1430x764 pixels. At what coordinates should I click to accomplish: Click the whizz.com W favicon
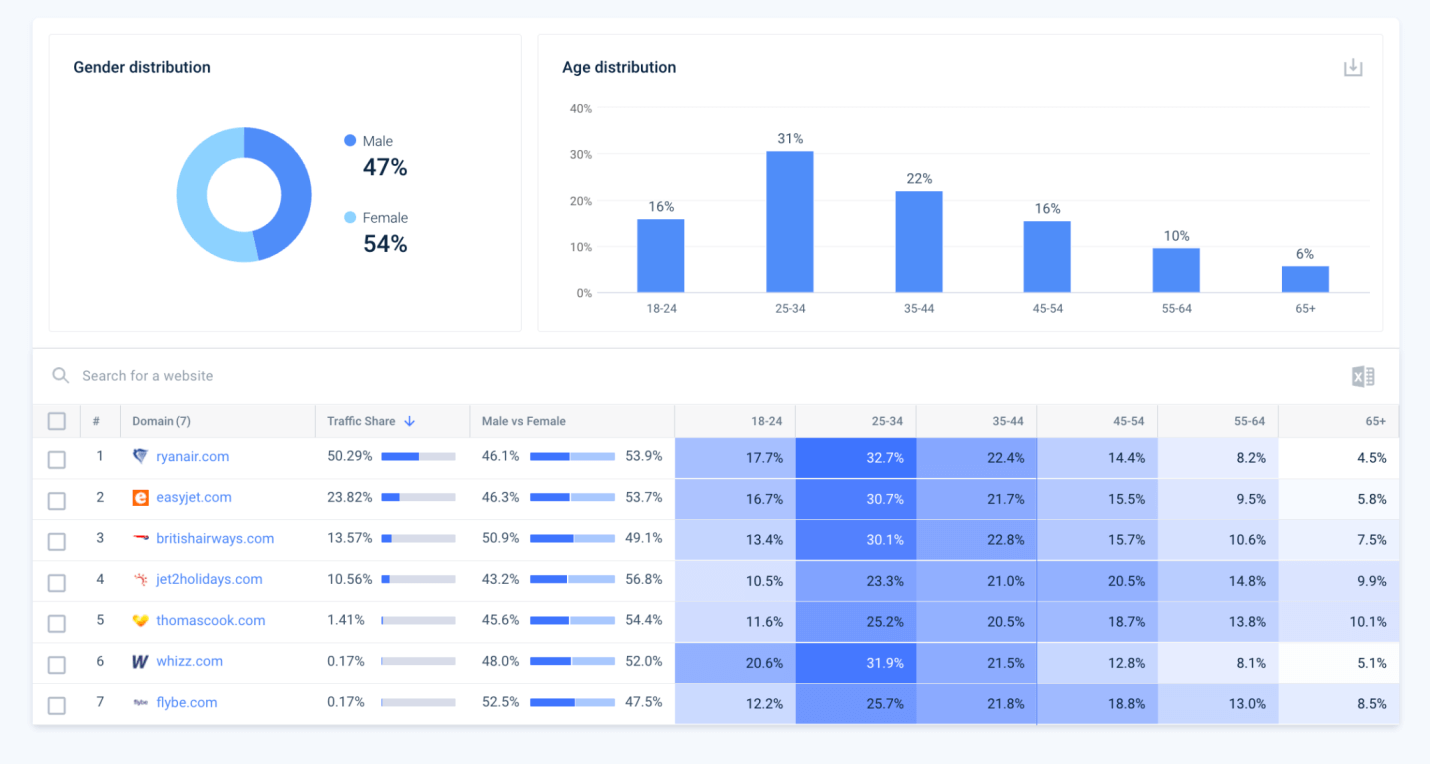click(140, 661)
